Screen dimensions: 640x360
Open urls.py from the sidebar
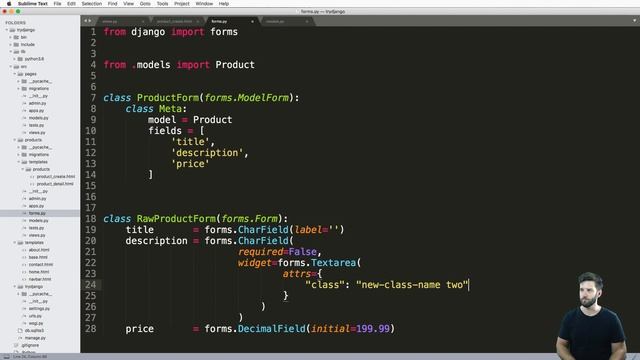tap(36, 316)
